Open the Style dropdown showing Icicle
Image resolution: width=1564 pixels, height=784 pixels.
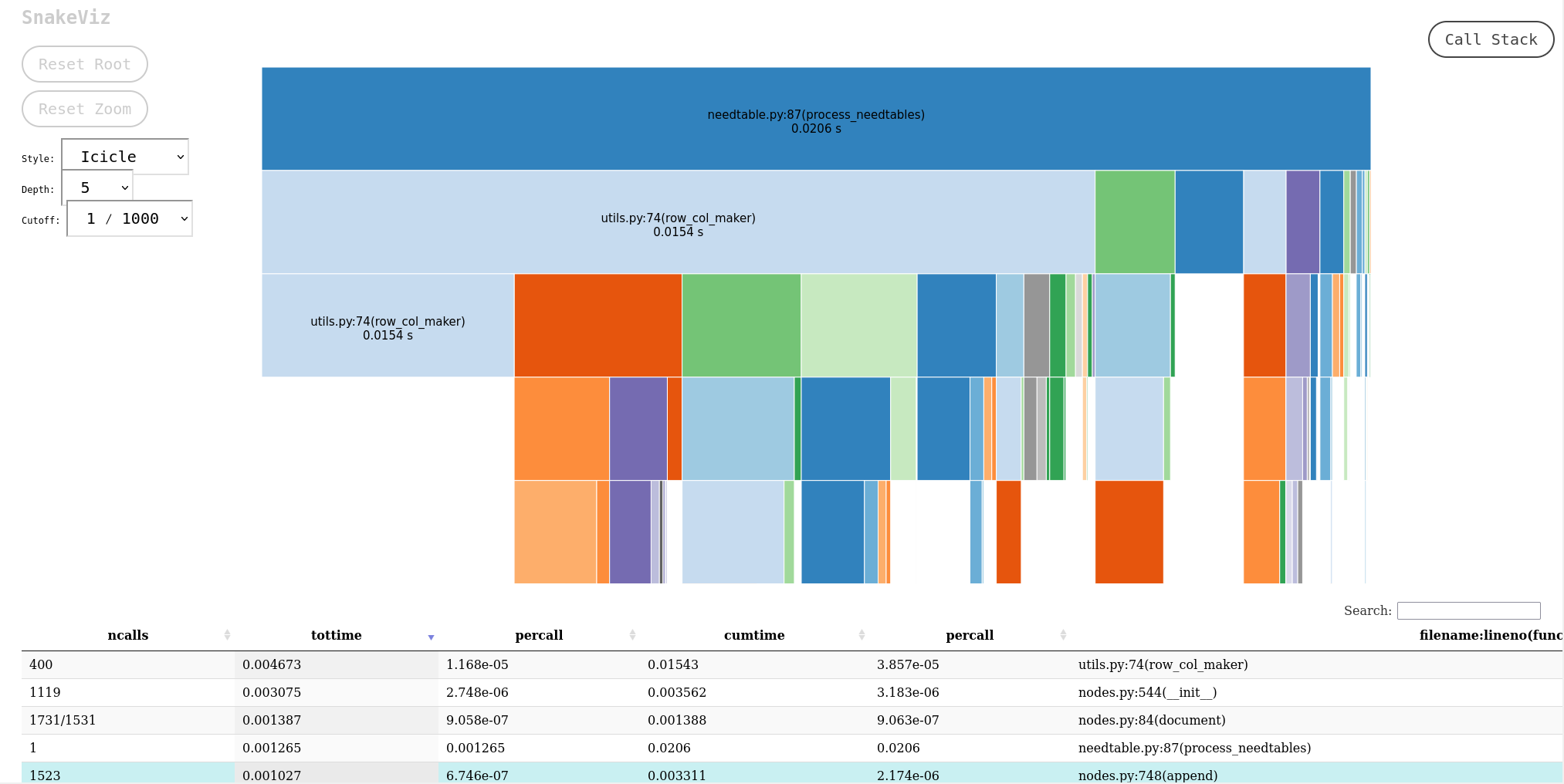125,157
